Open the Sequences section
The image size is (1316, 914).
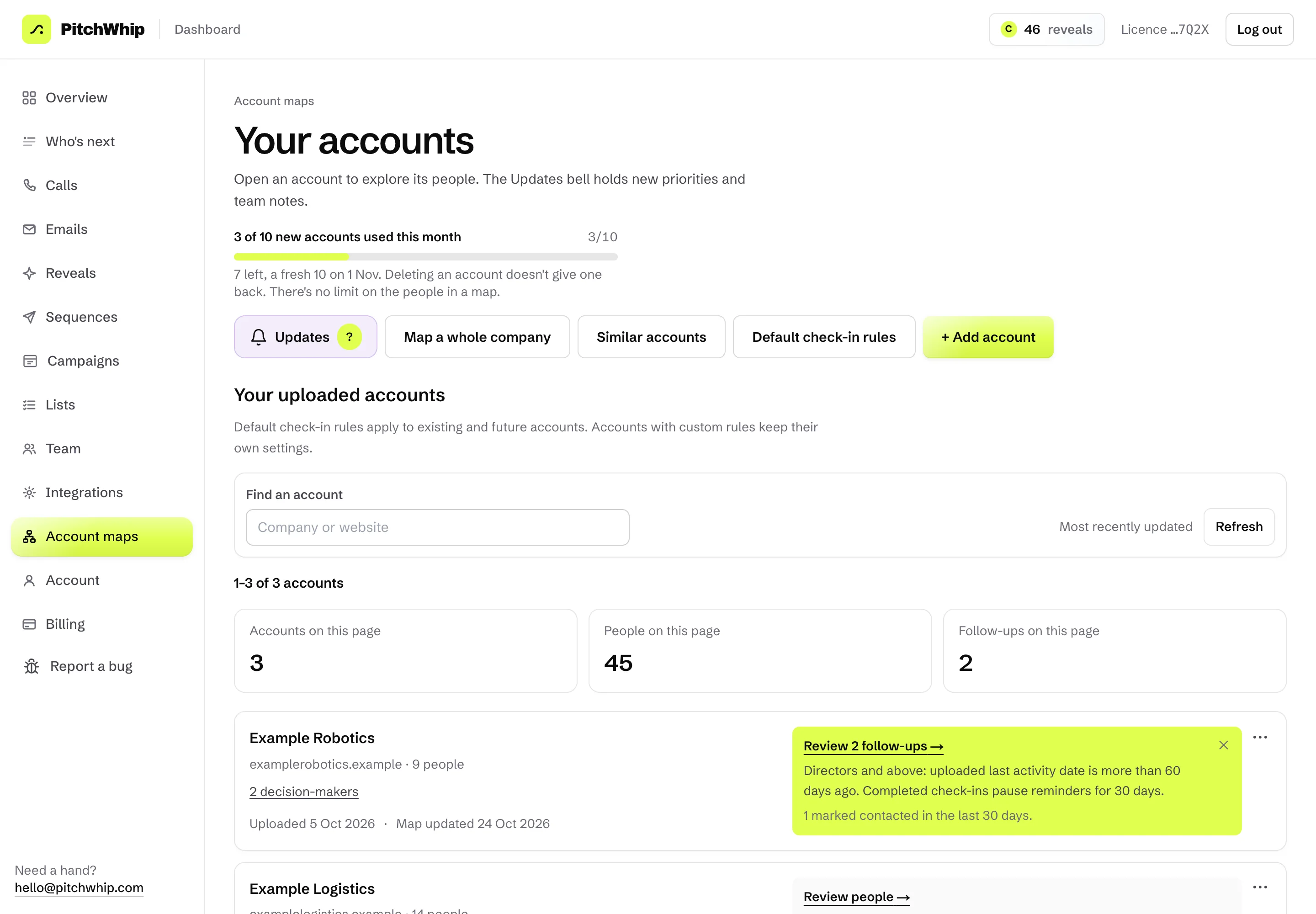point(102,317)
